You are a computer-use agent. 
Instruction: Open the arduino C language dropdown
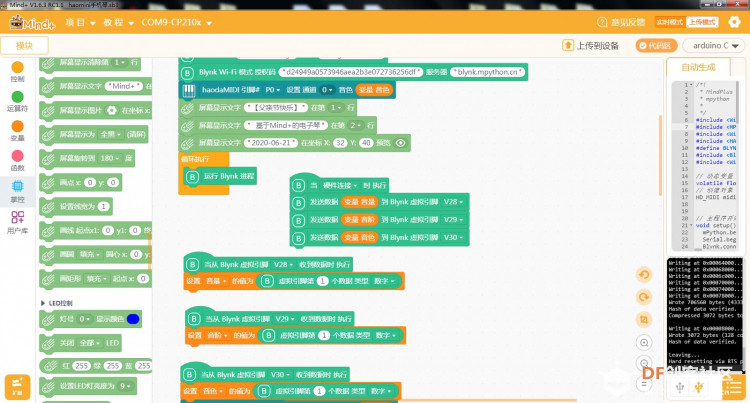[715, 45]
